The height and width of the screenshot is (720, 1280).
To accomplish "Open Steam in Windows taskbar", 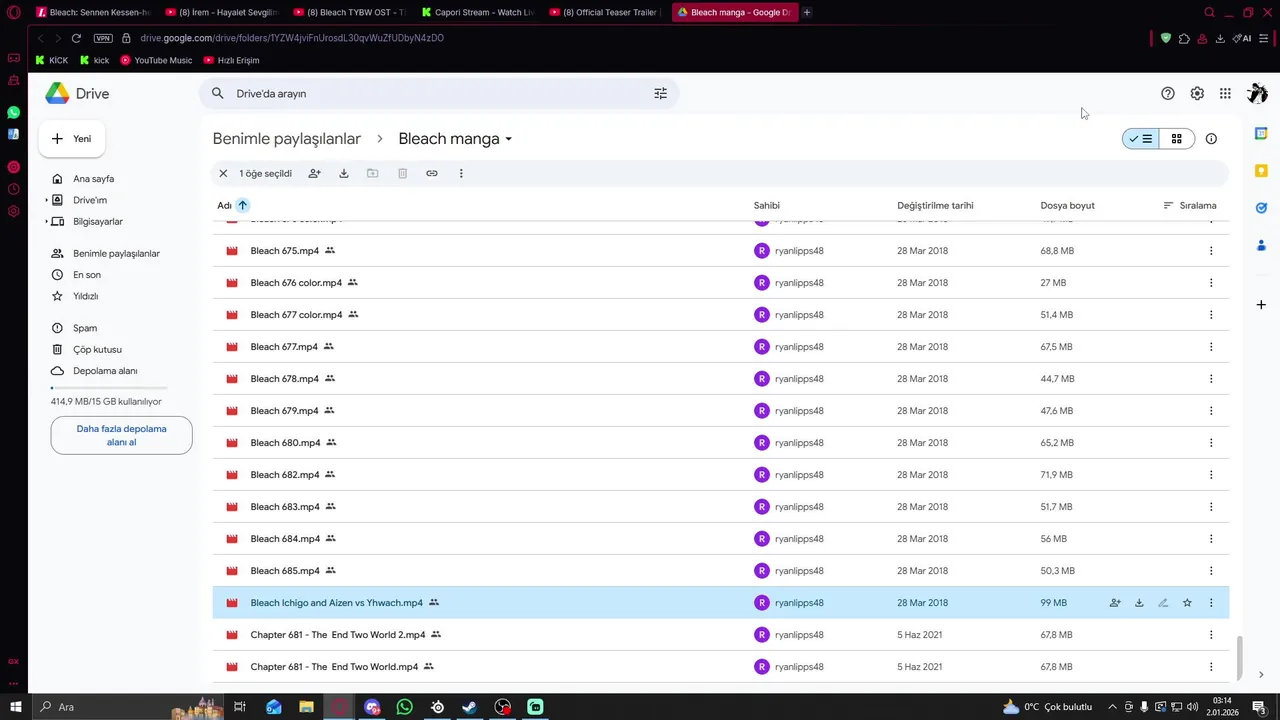I will [469, 707].
